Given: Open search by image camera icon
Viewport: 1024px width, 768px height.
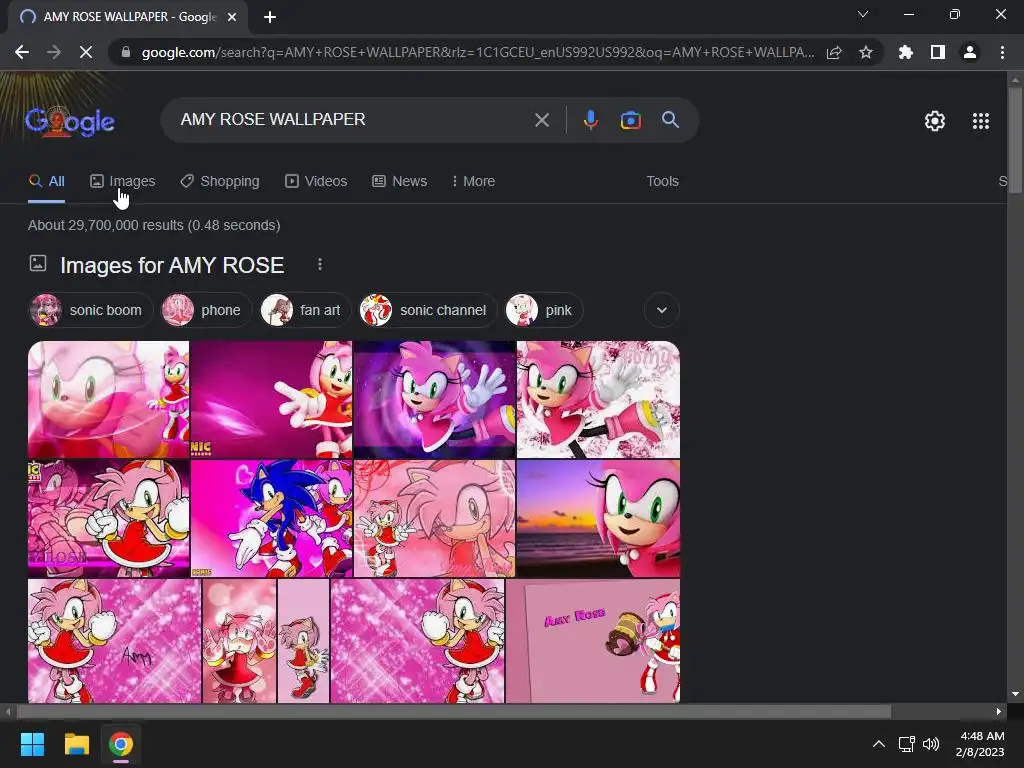Looking at the screenshot, I should pyautogui.click(x=630, y=120).
